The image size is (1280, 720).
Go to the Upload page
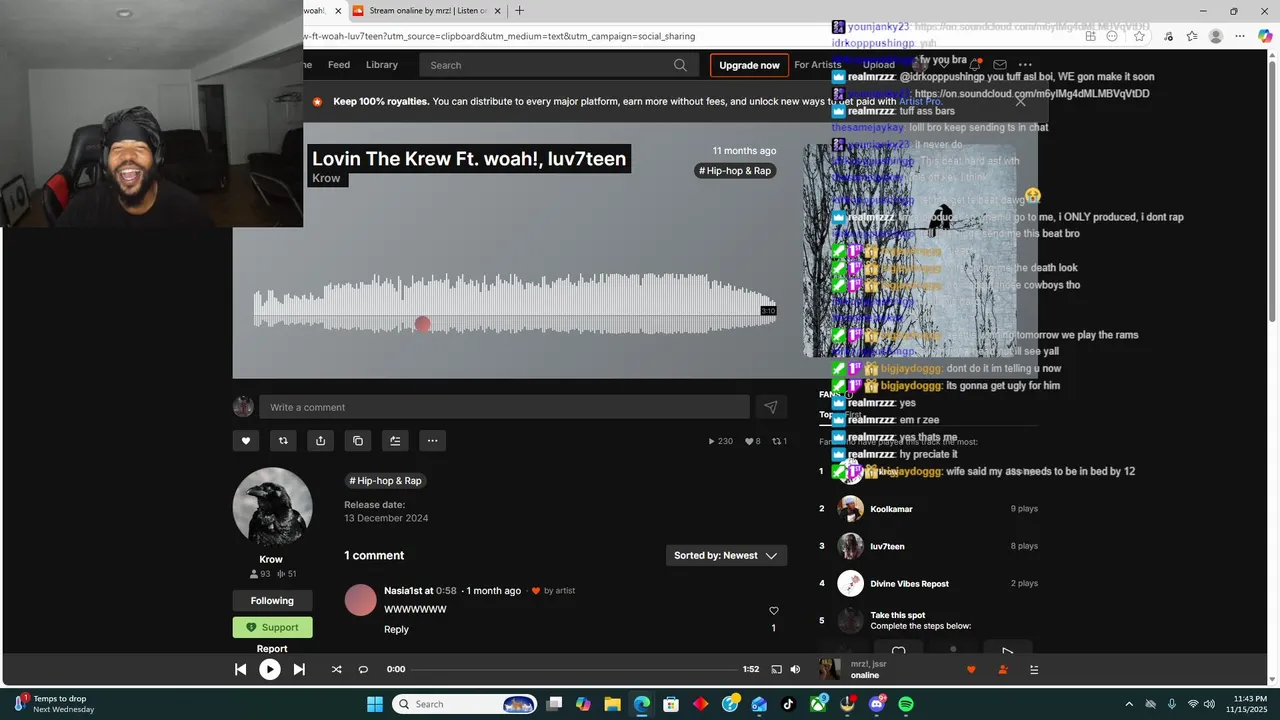pyautogui.click(x=879, y=65)
